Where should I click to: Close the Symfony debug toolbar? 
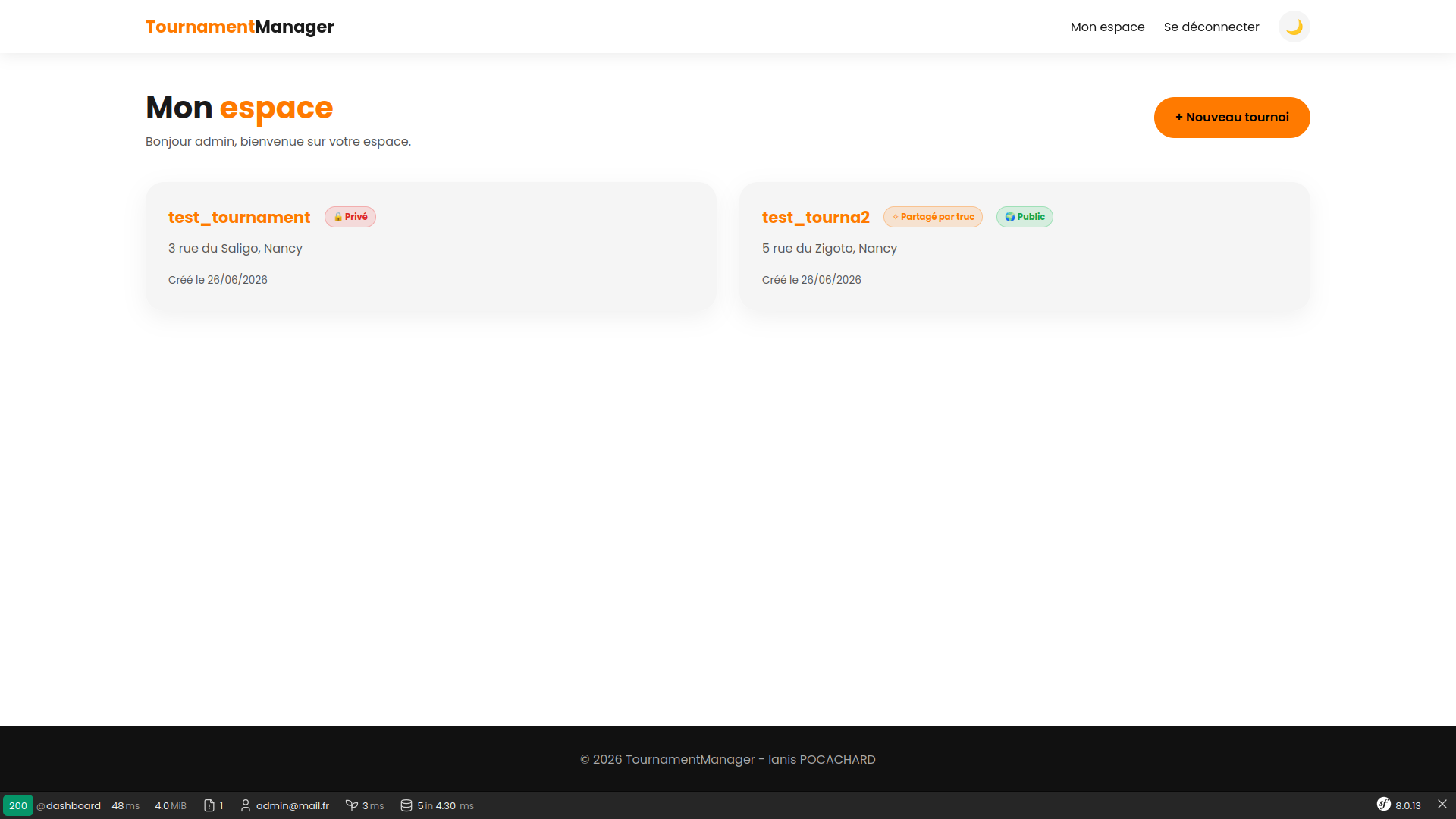(x=1442, y=804)
